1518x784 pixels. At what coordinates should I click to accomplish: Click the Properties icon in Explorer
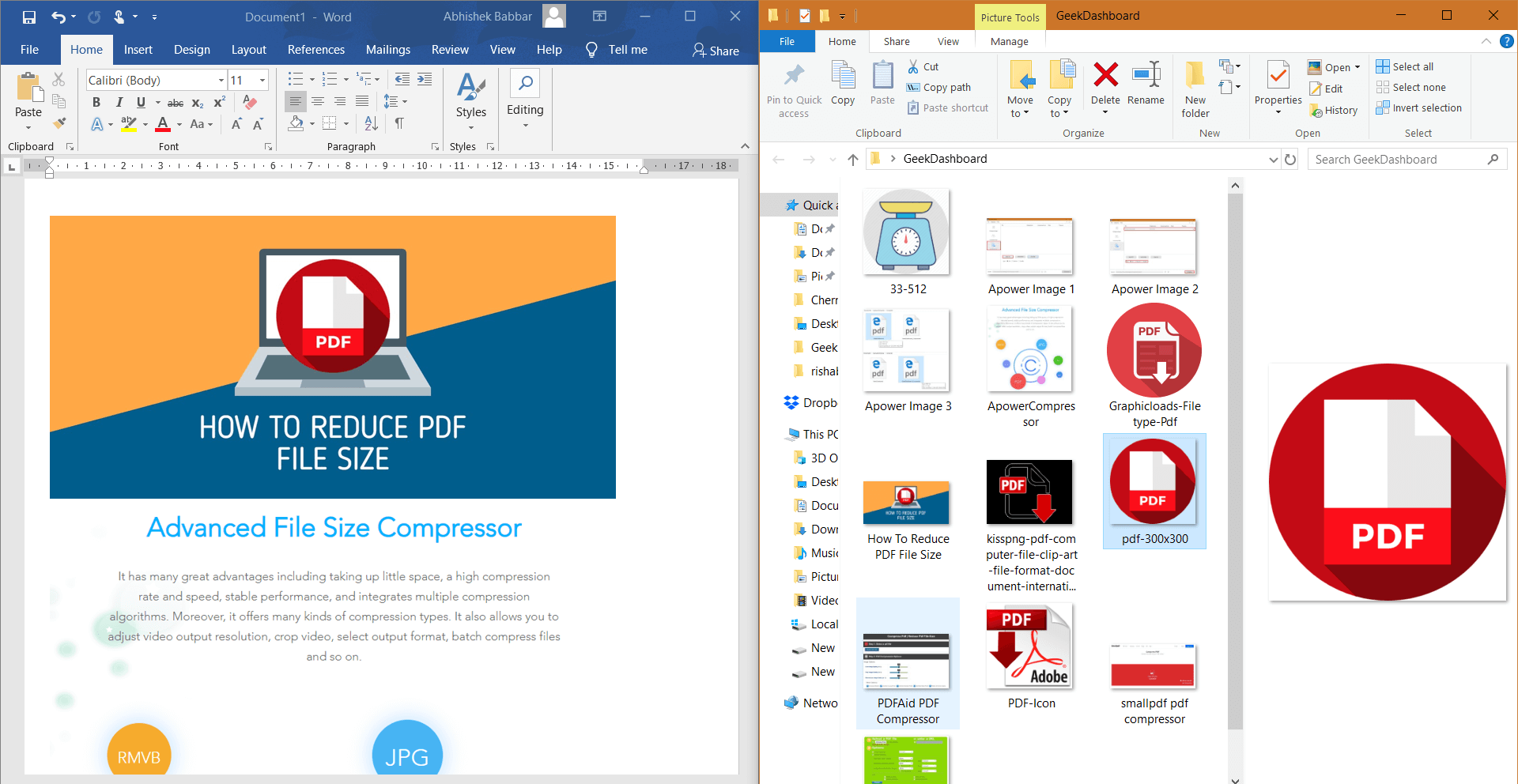click(x=1278, y=76)
